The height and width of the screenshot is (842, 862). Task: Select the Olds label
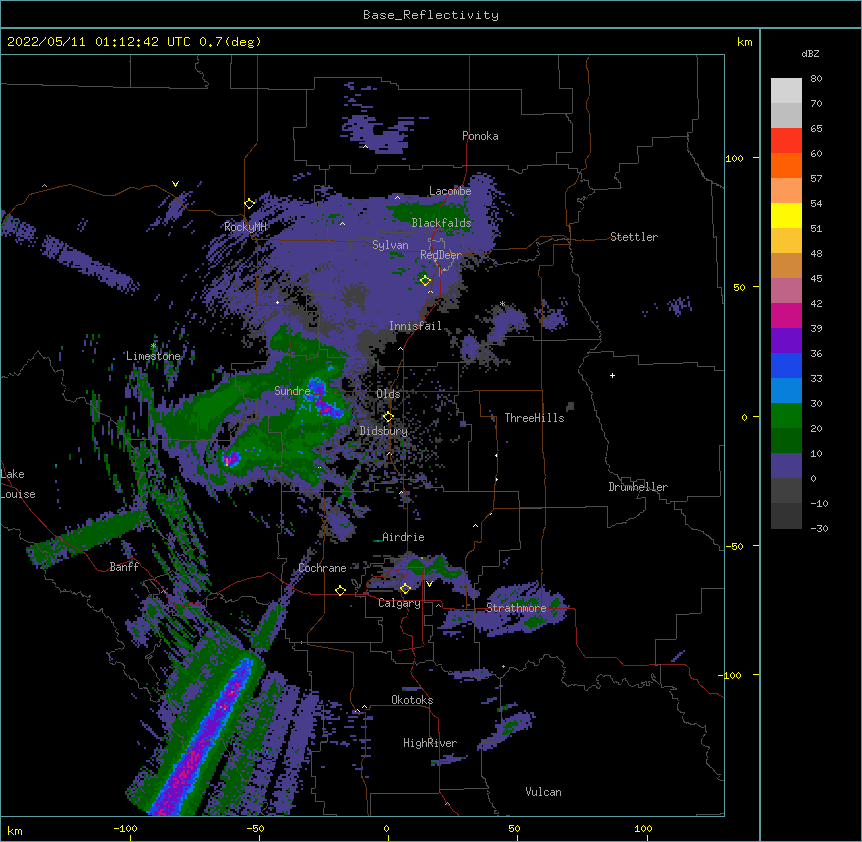tap(388, 394)
